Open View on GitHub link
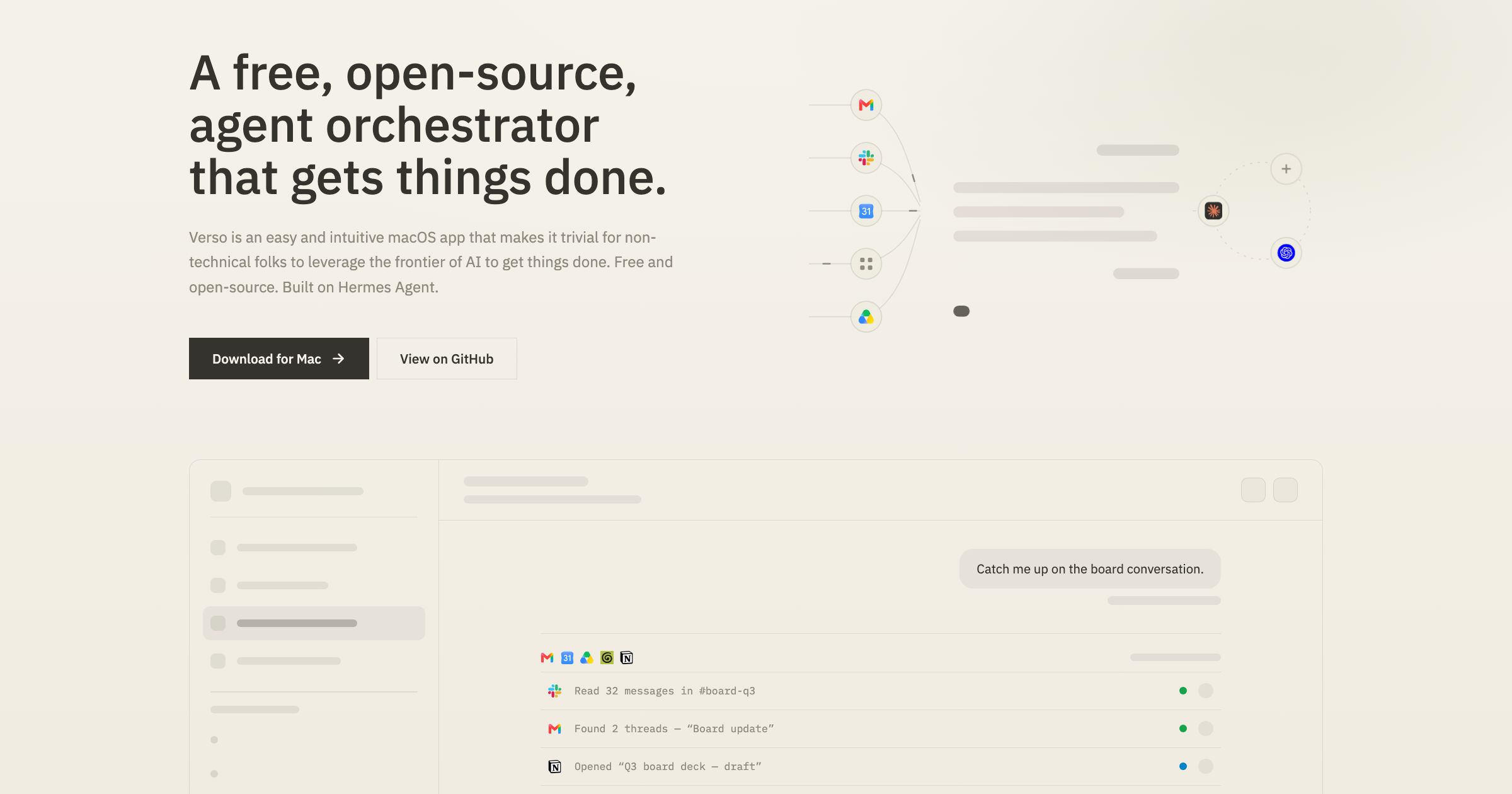 tap(447, 359)
